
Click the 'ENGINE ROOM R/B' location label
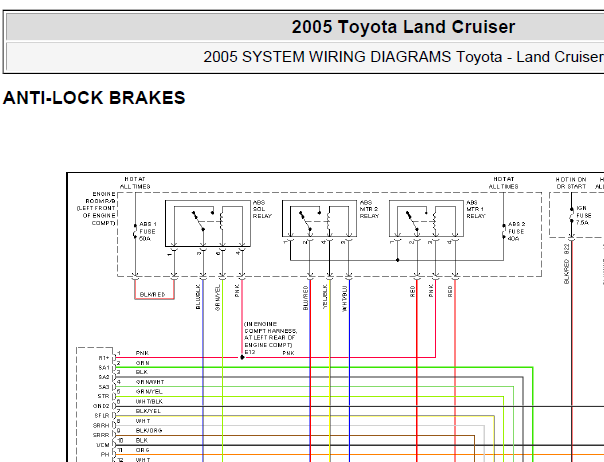pos(96,208)
